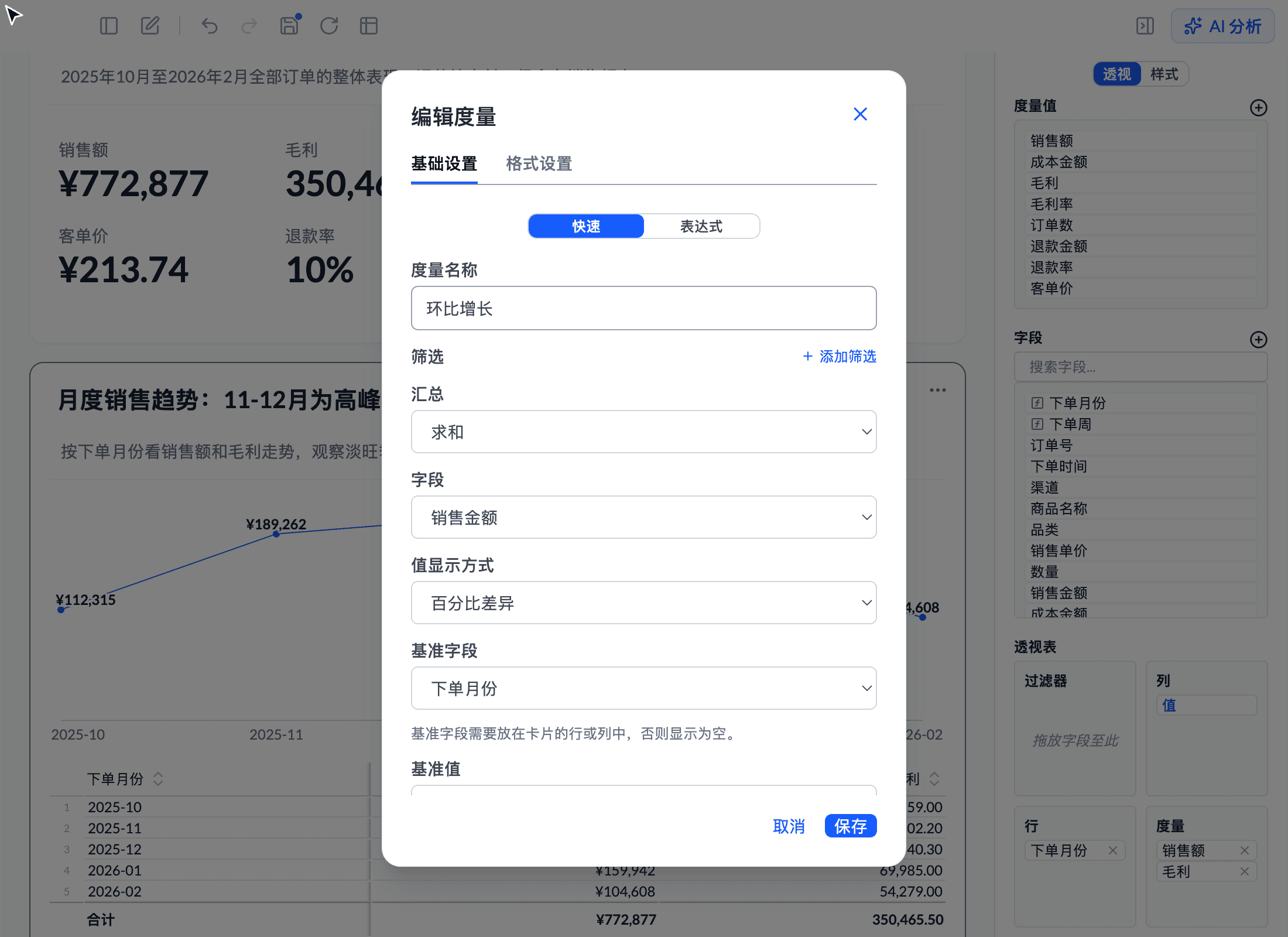Open 基准字段 dropdown showing 下单月份
1288x937 pixels.
[x=643, y=688]
